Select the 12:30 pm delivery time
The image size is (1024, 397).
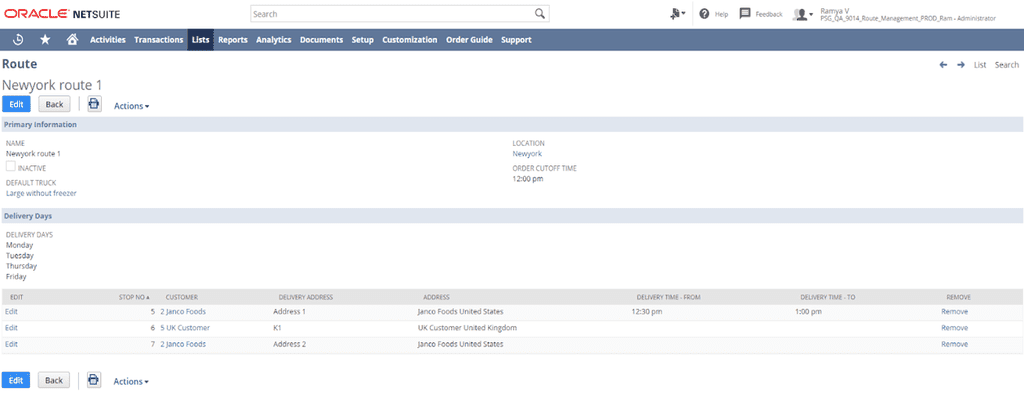(x=647, y=311)
